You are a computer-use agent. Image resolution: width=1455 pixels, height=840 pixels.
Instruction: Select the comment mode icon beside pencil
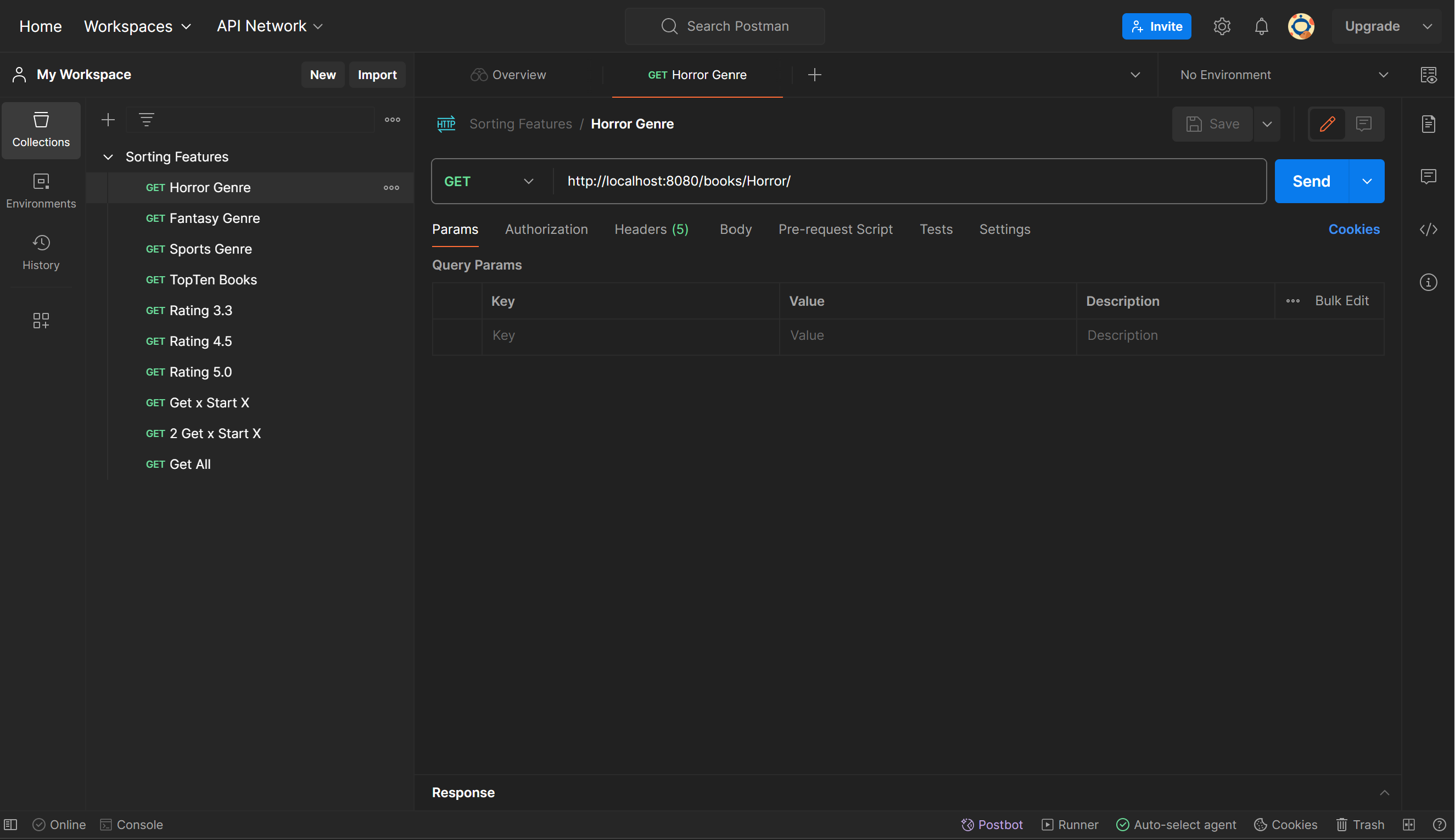pyautogui.click(x=1364, y=124)
